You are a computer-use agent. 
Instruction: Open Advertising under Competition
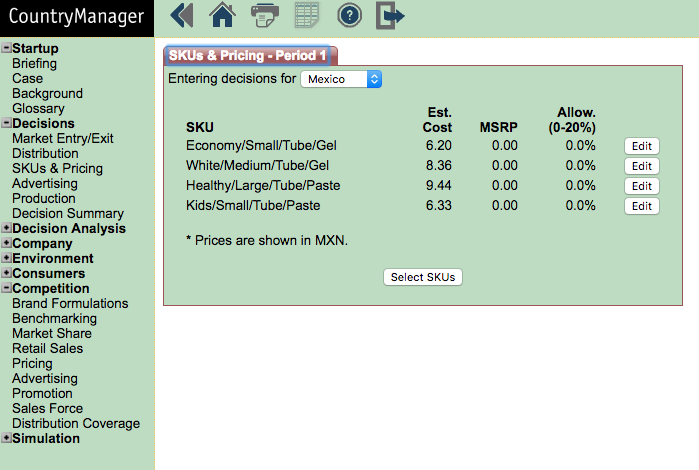coord(45,378)
